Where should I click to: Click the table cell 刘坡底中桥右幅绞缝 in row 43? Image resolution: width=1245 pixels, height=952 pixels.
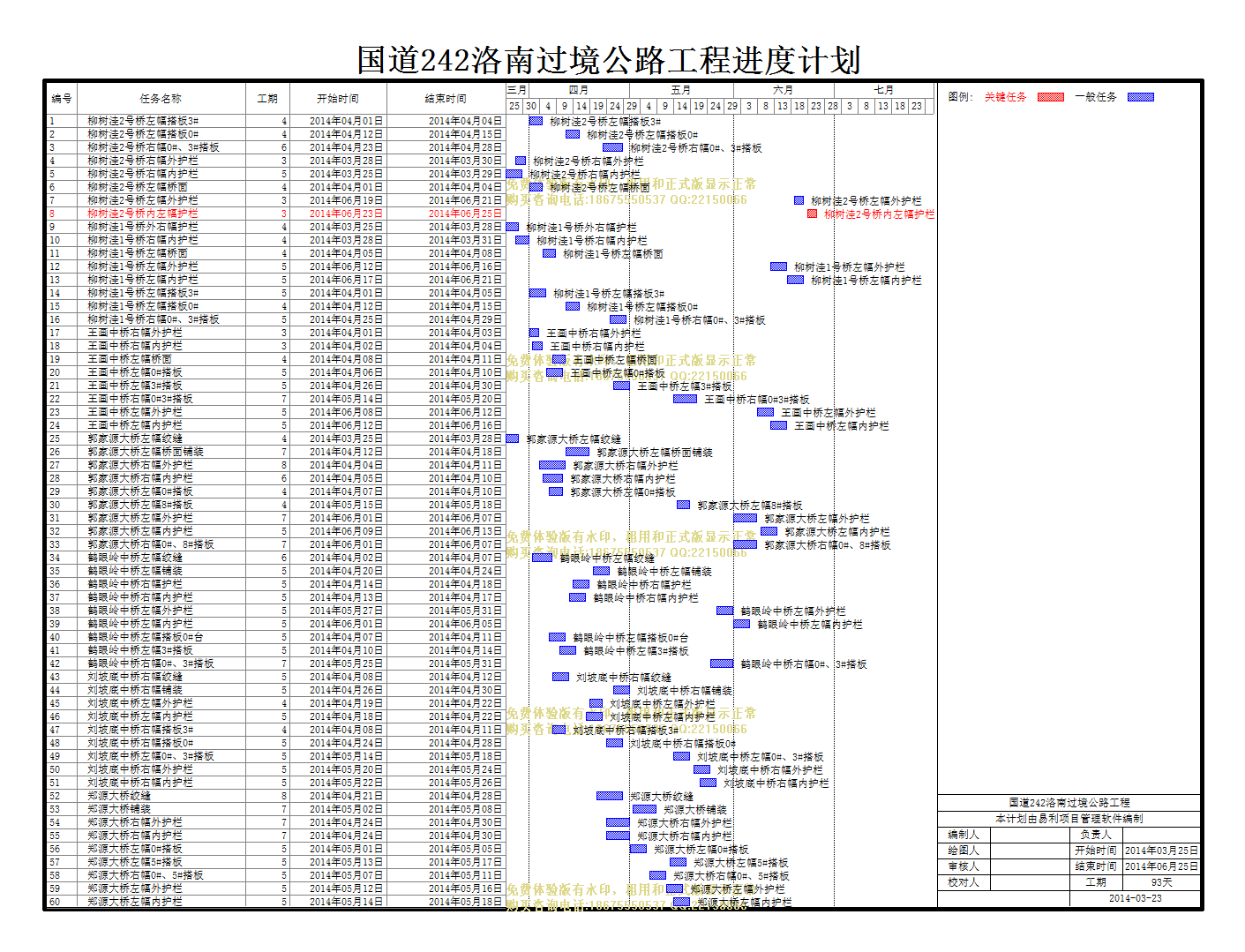(x=161, y=677)
